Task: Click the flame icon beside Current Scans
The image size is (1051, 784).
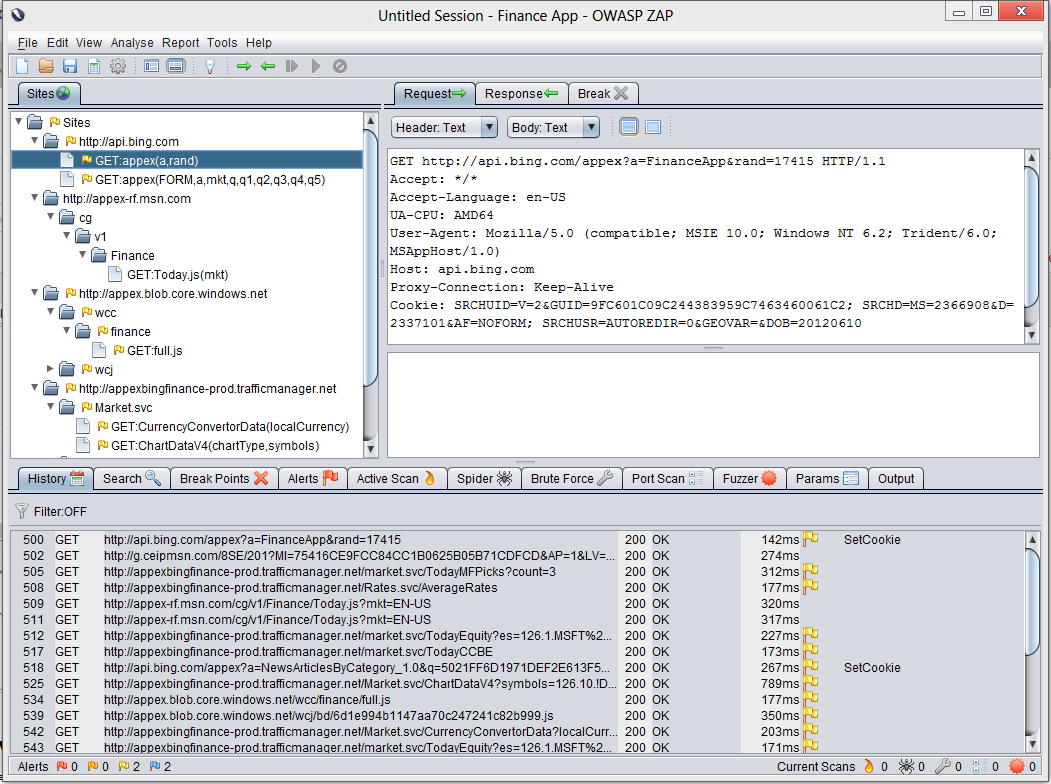Action: point(869,766)
